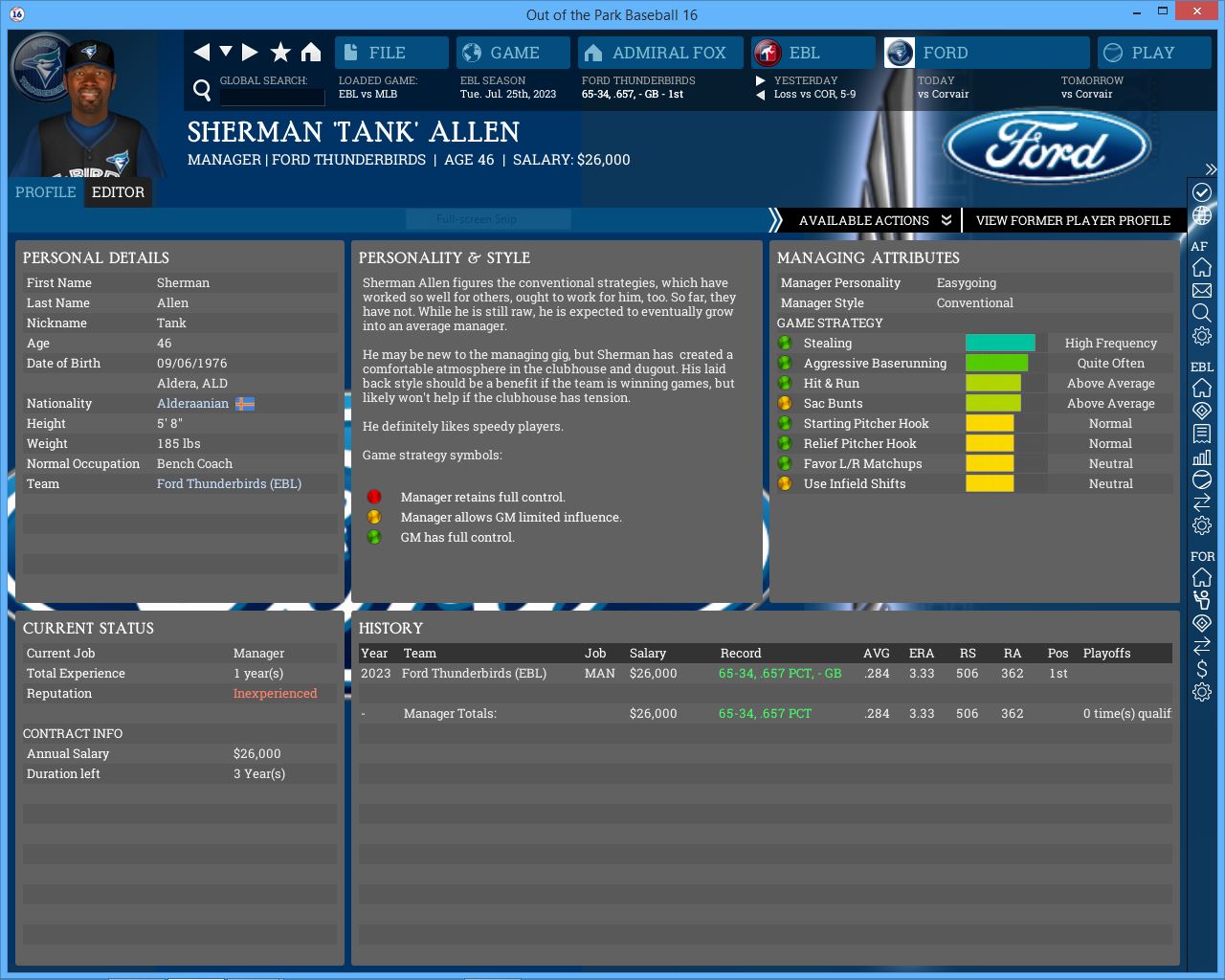Open the AF mail envelope icon
This screenshot has width=1225, height=980.
point(1202,290)
